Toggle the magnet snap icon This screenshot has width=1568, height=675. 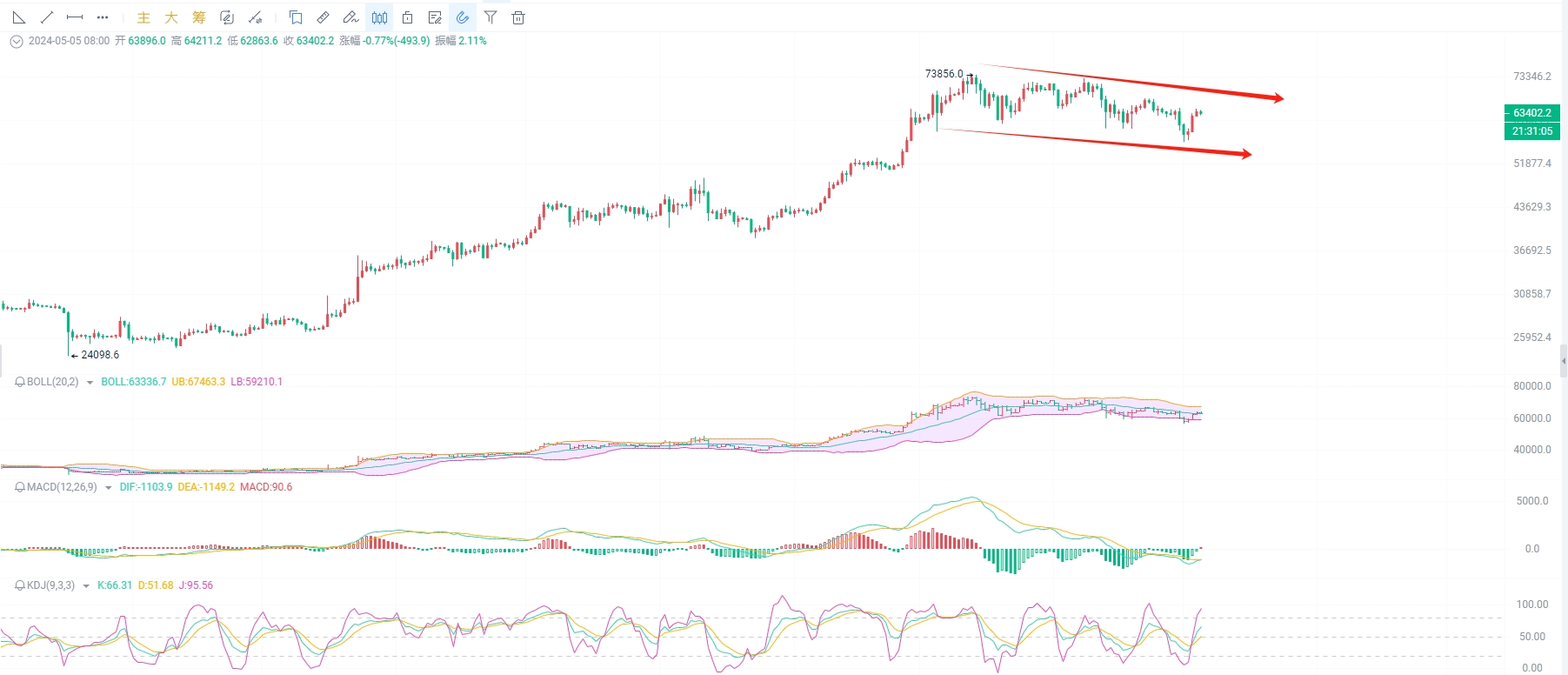[x=463, y=17]
